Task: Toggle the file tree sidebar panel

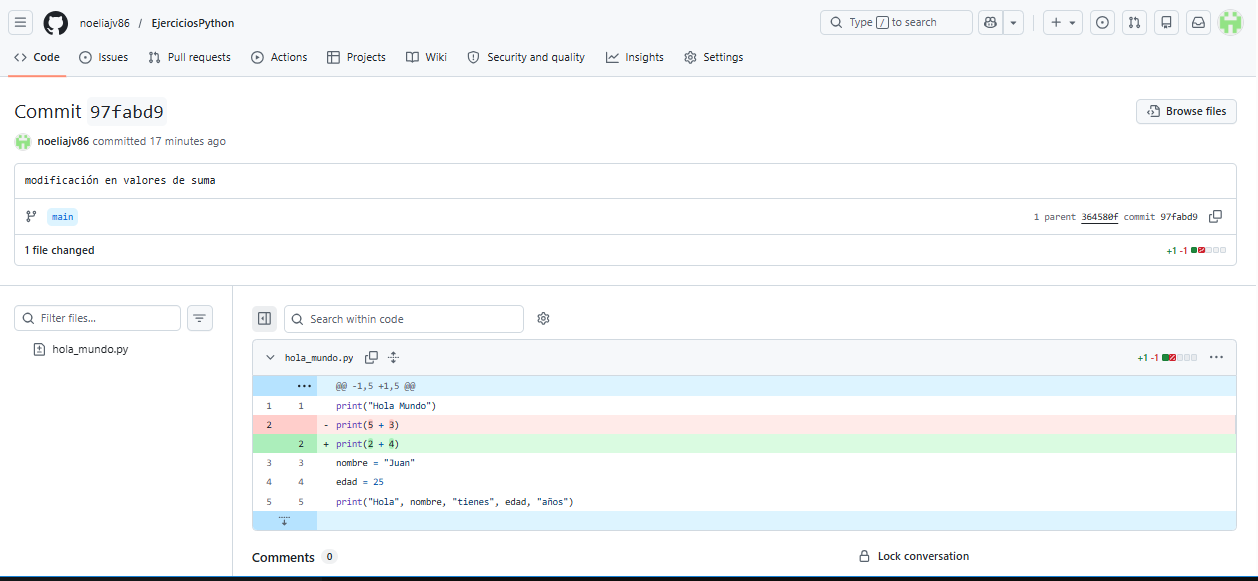Action: coord(264,318)
